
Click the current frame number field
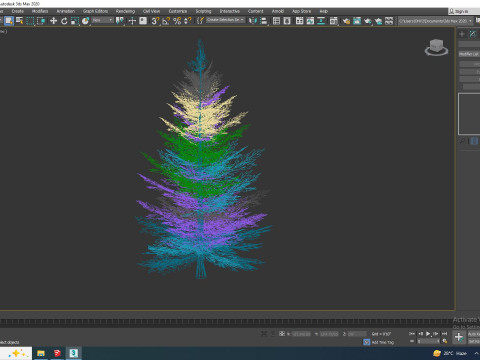click(428, 341)
